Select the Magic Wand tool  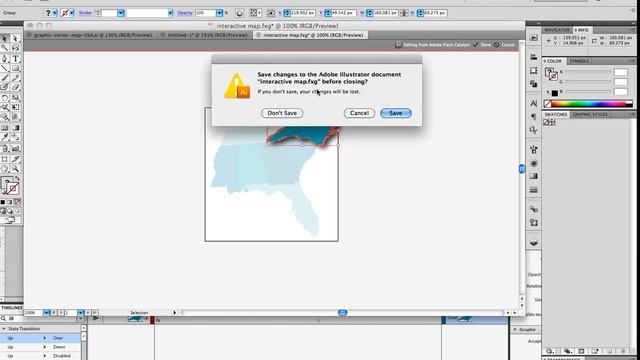(4, 48)
